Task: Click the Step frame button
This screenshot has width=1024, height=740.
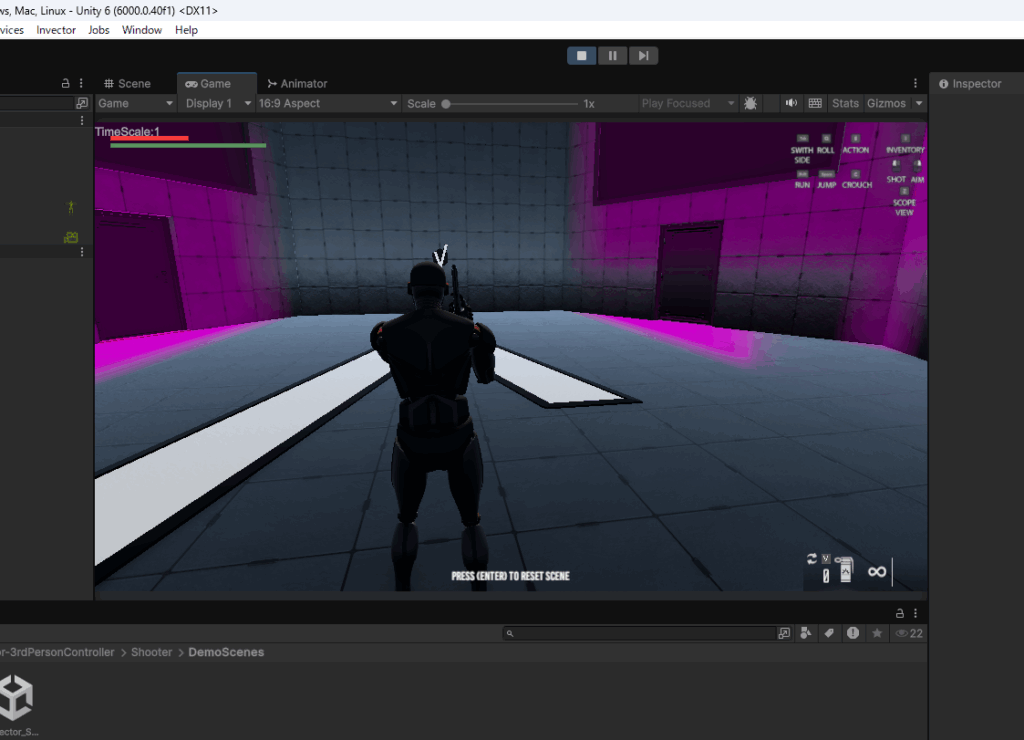Action: tap(643, 56)
